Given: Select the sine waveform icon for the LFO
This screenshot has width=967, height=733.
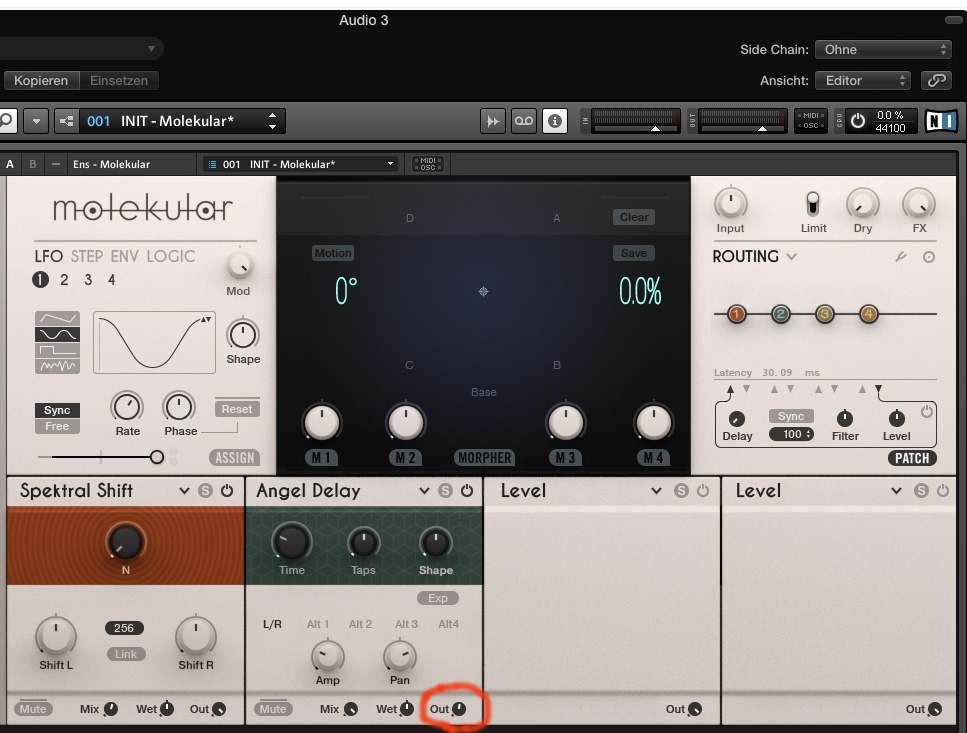Looking at the screenshot, I should pyautogui.click(x=55, y=333).
